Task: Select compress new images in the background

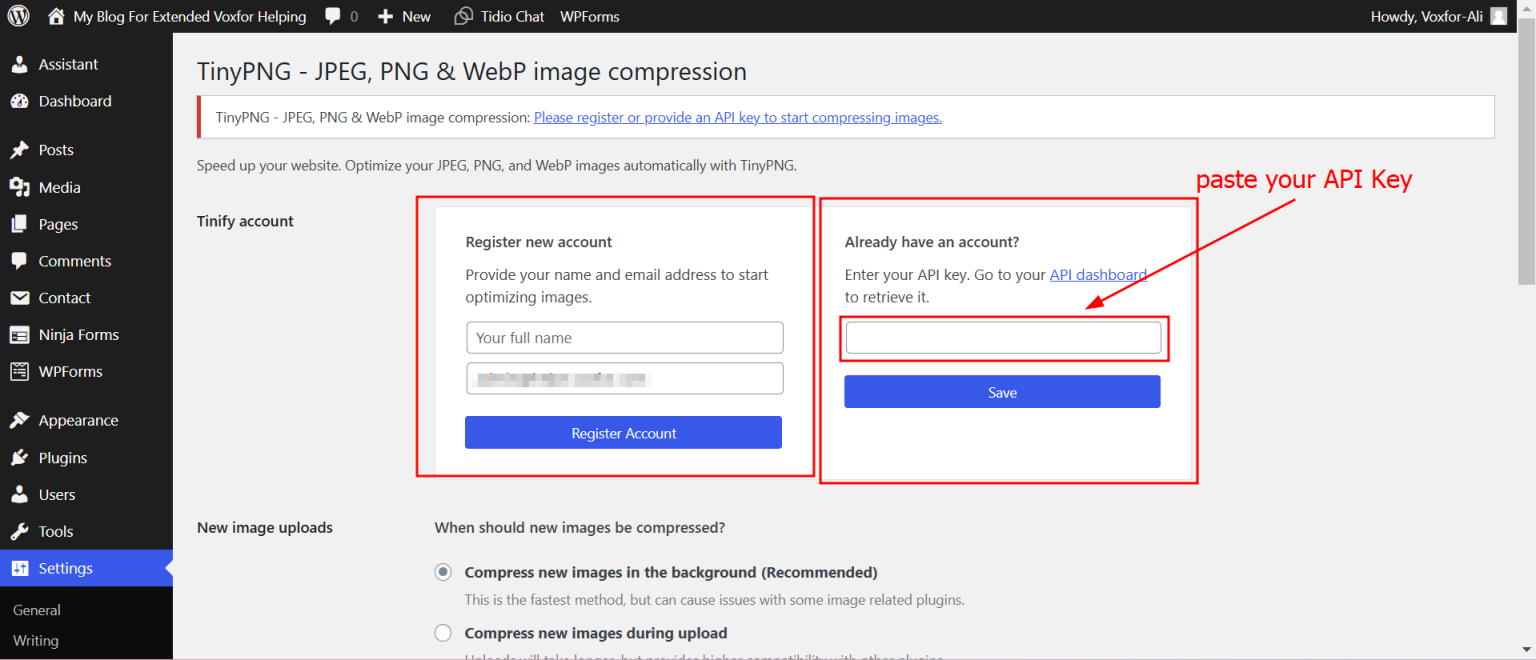Action: (x=443, y=572)
